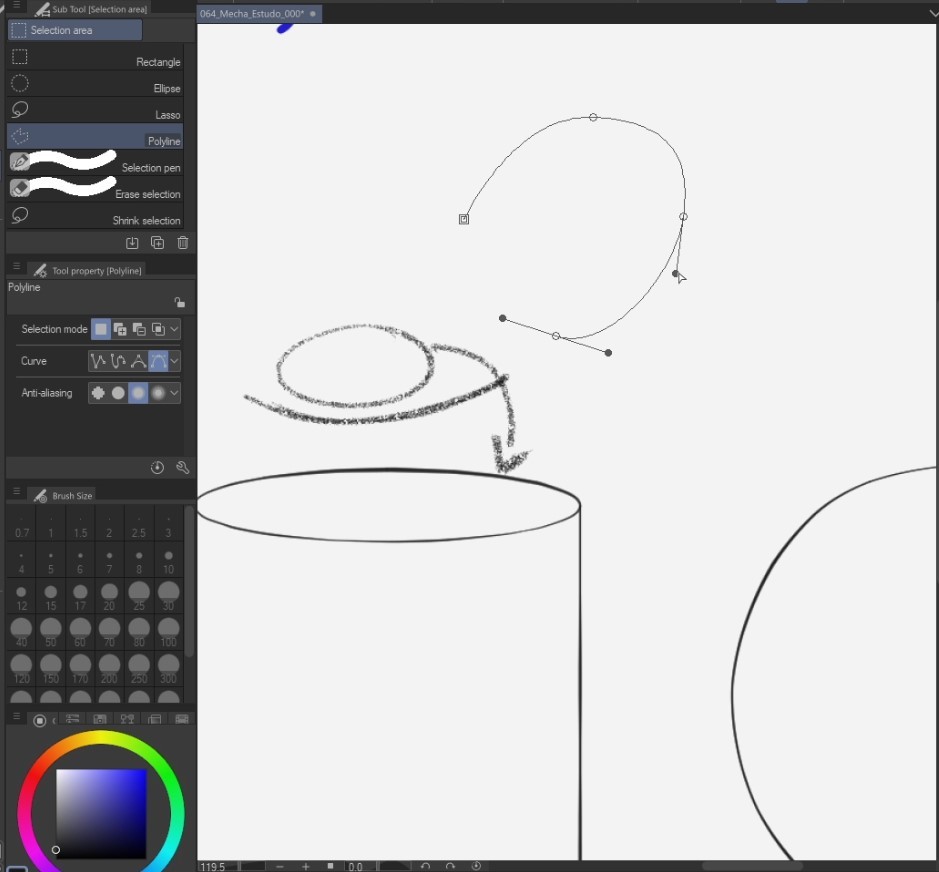Set selection mode to Select from selection
Image resolution: width=939 pixels, height=872 pixels.
click(x=158, y=329)
